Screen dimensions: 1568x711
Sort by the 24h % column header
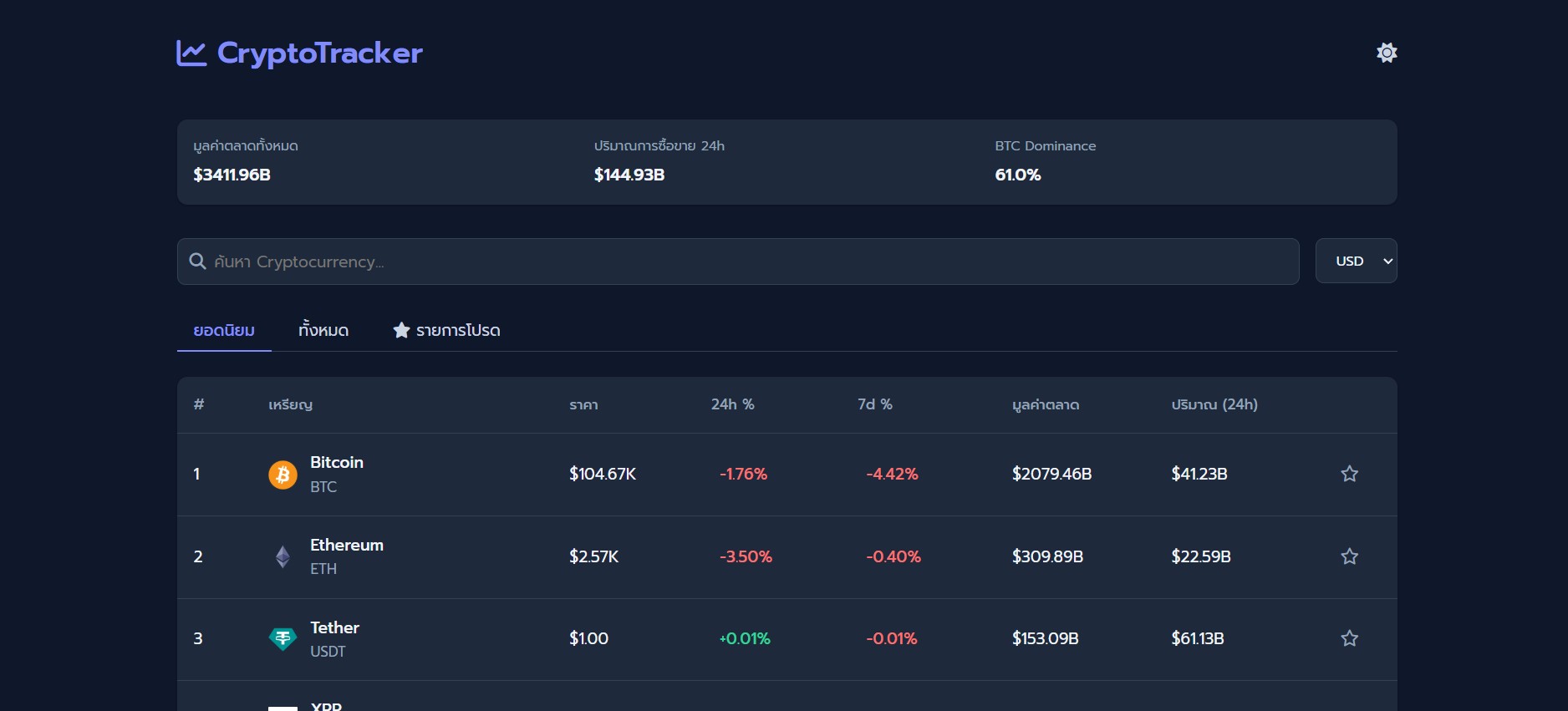732,405
